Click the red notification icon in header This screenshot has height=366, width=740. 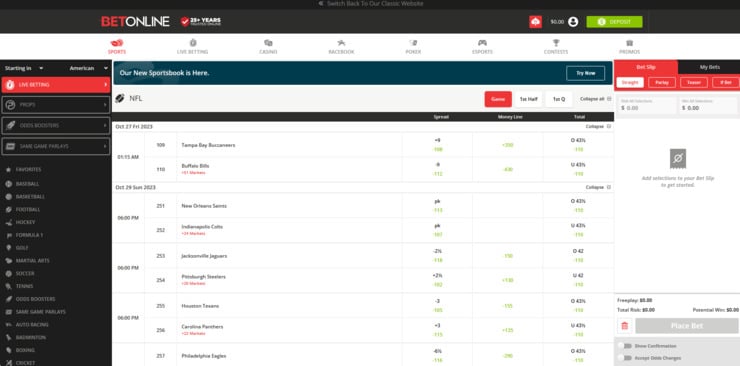point(535,22)
